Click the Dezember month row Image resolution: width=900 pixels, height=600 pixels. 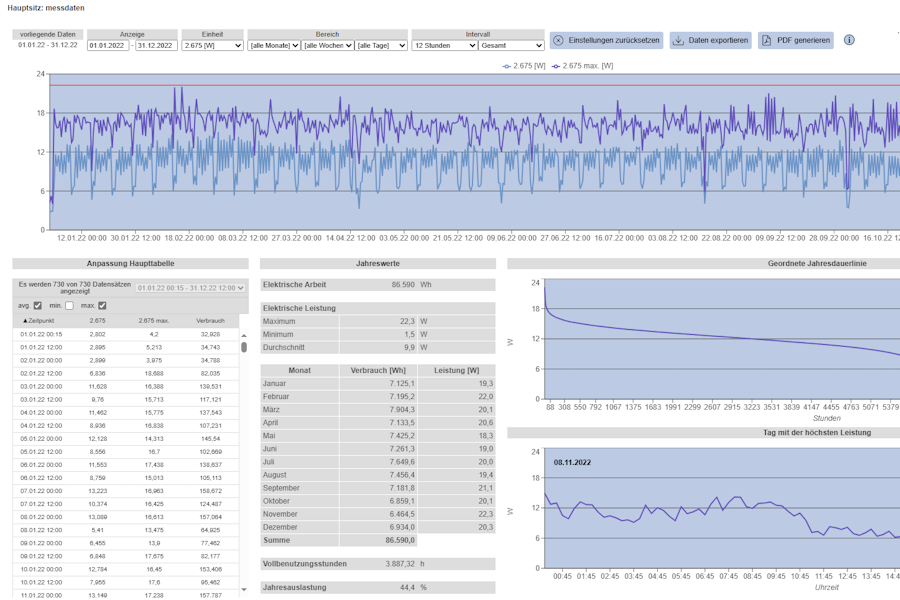(378, 527)
